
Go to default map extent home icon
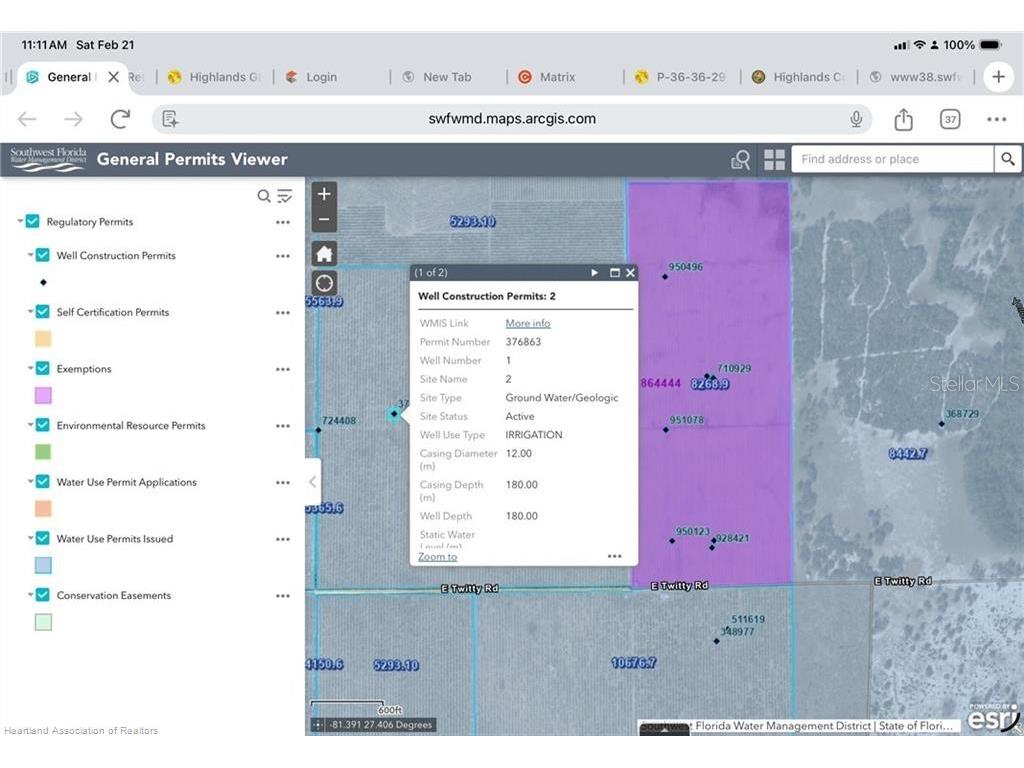point(324,253)
